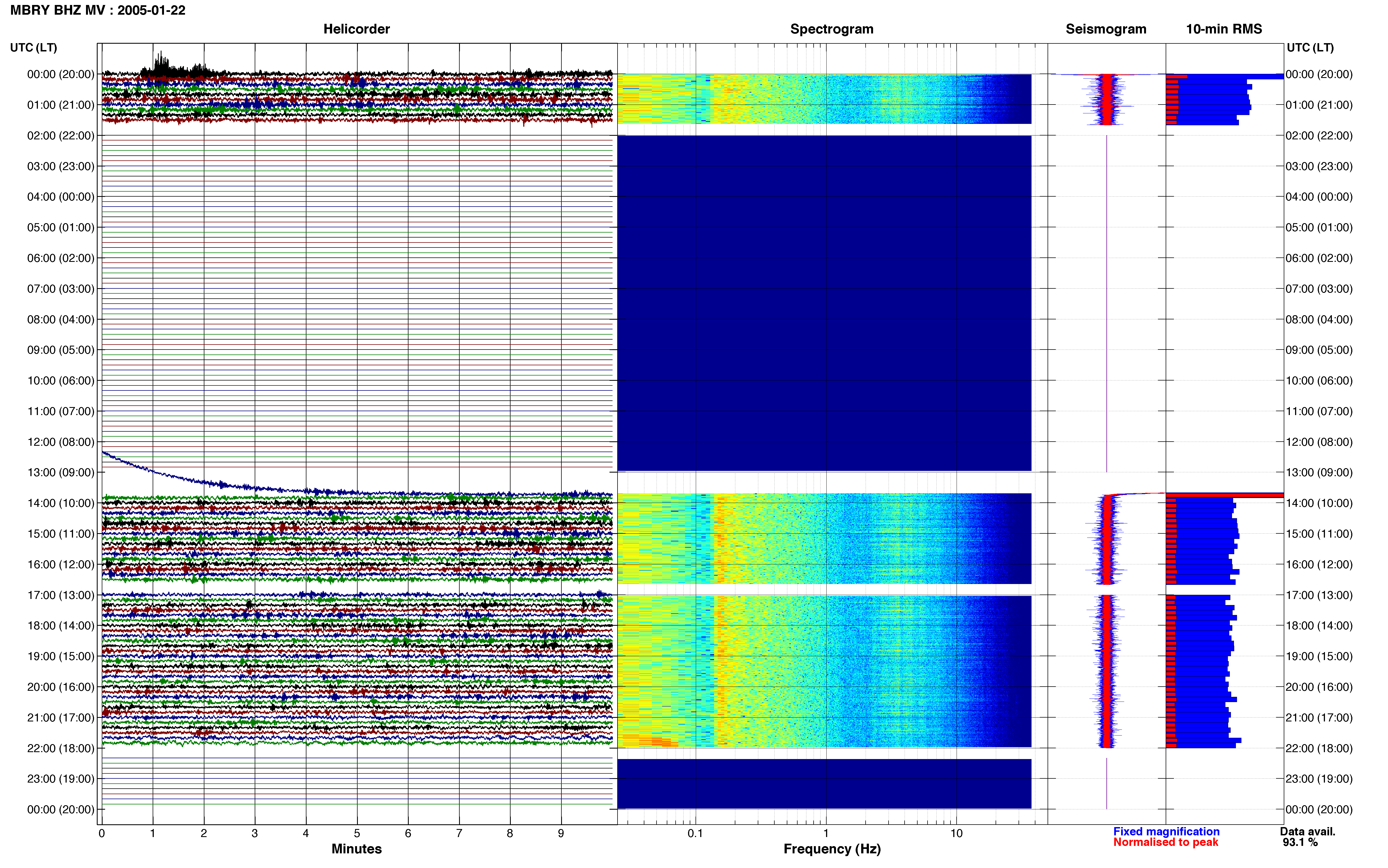Click the title 'MBRY BHZ MV : 2005-01-22'
This screenshot has height=868, width=1388.
coord(98,10)
